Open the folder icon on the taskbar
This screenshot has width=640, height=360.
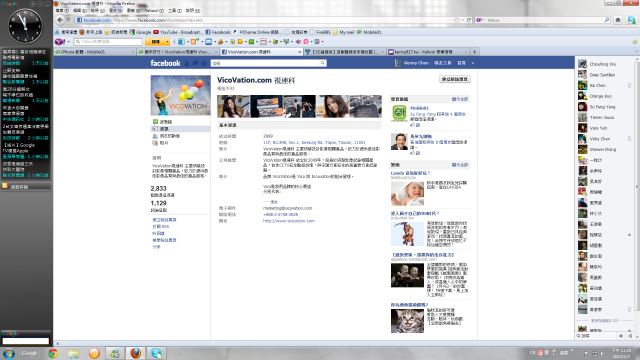[x=74, y=353]
